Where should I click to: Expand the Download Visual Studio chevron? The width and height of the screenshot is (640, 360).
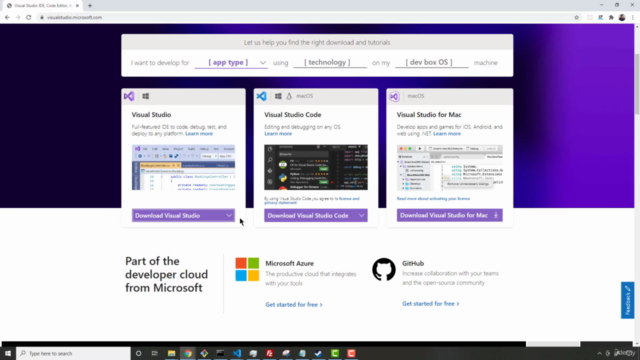[x=229, y=216]
